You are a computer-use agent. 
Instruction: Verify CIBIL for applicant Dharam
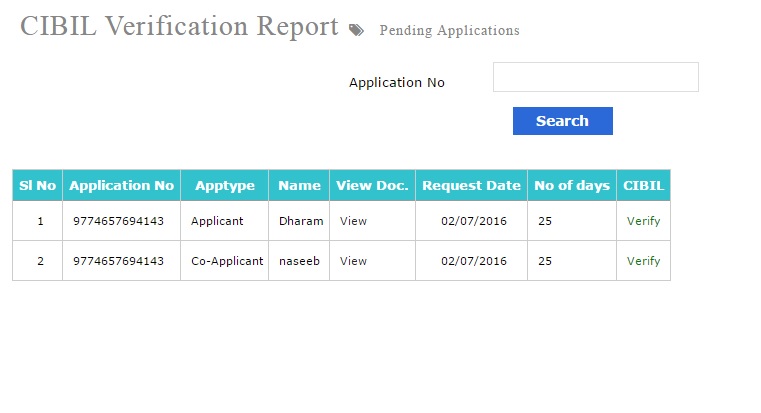pyautogui.click(x=643, y=221)
